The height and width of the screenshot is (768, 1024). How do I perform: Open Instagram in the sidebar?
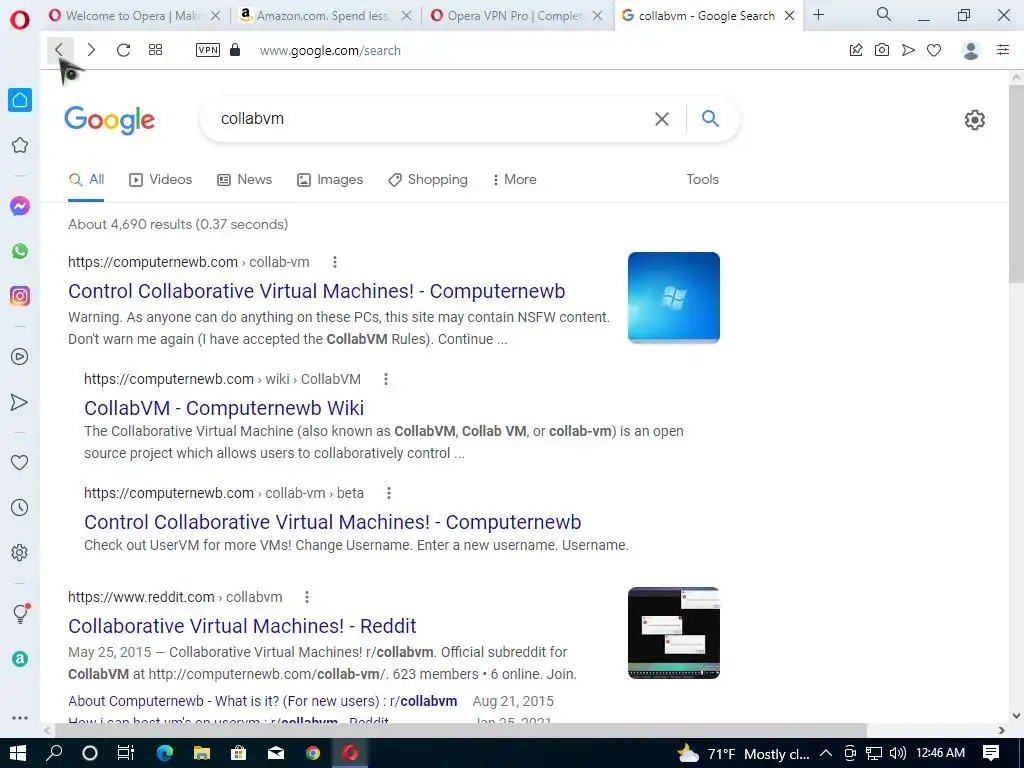[20, 296]
